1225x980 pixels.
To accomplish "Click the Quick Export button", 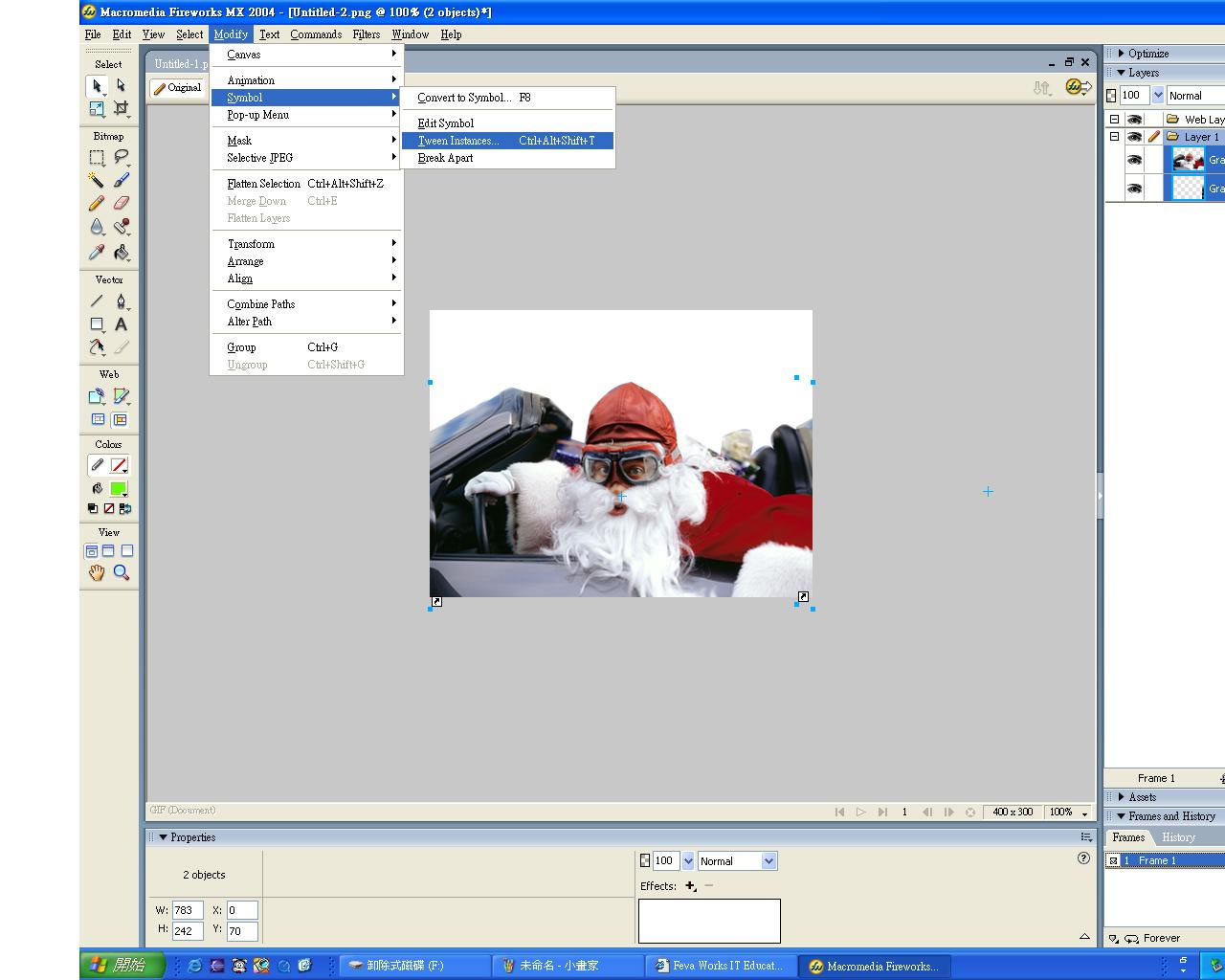I will point(1079,87).
